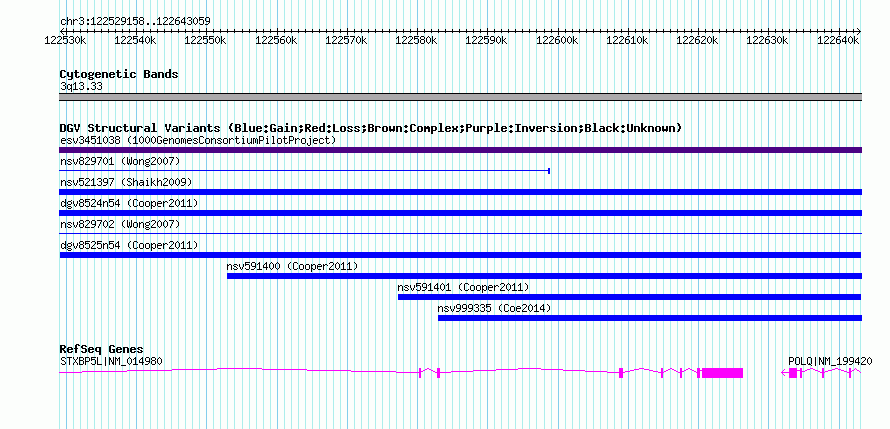The width and height of the screenshot is (890, 429).
Task: Select the dgv8524n54 (Cooper2011) label
Action: point(129,203)
